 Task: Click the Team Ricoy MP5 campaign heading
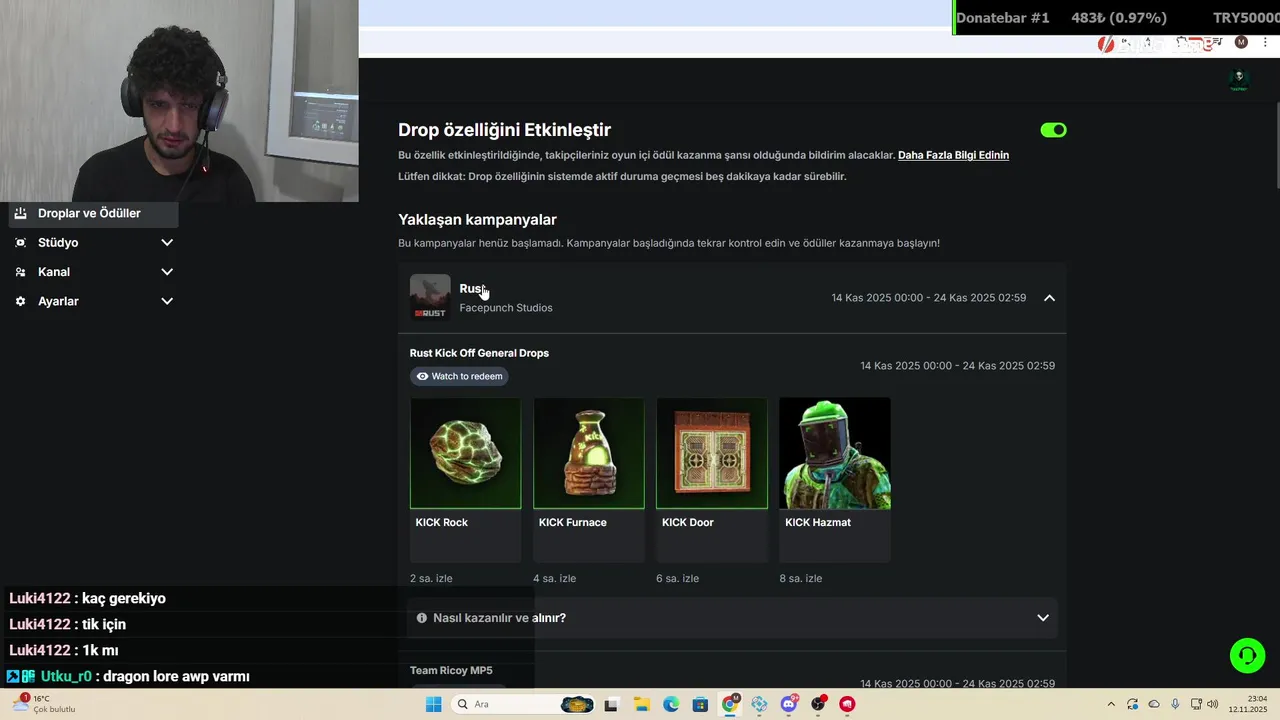click(451, 670)
